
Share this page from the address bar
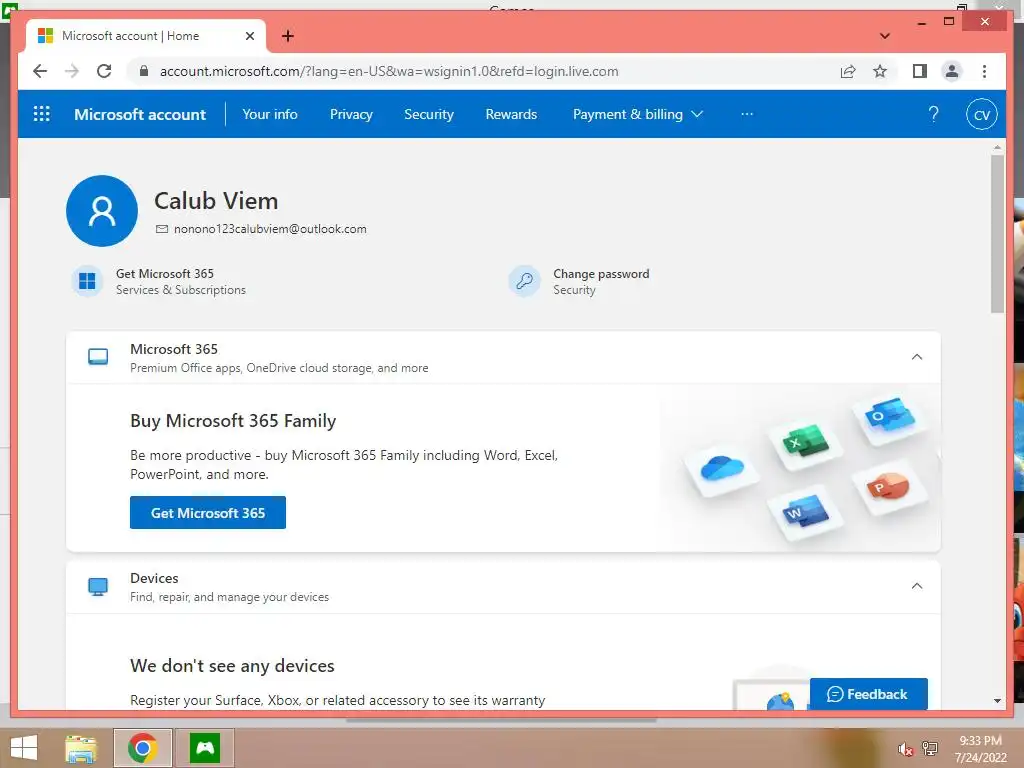coord(848,71)
